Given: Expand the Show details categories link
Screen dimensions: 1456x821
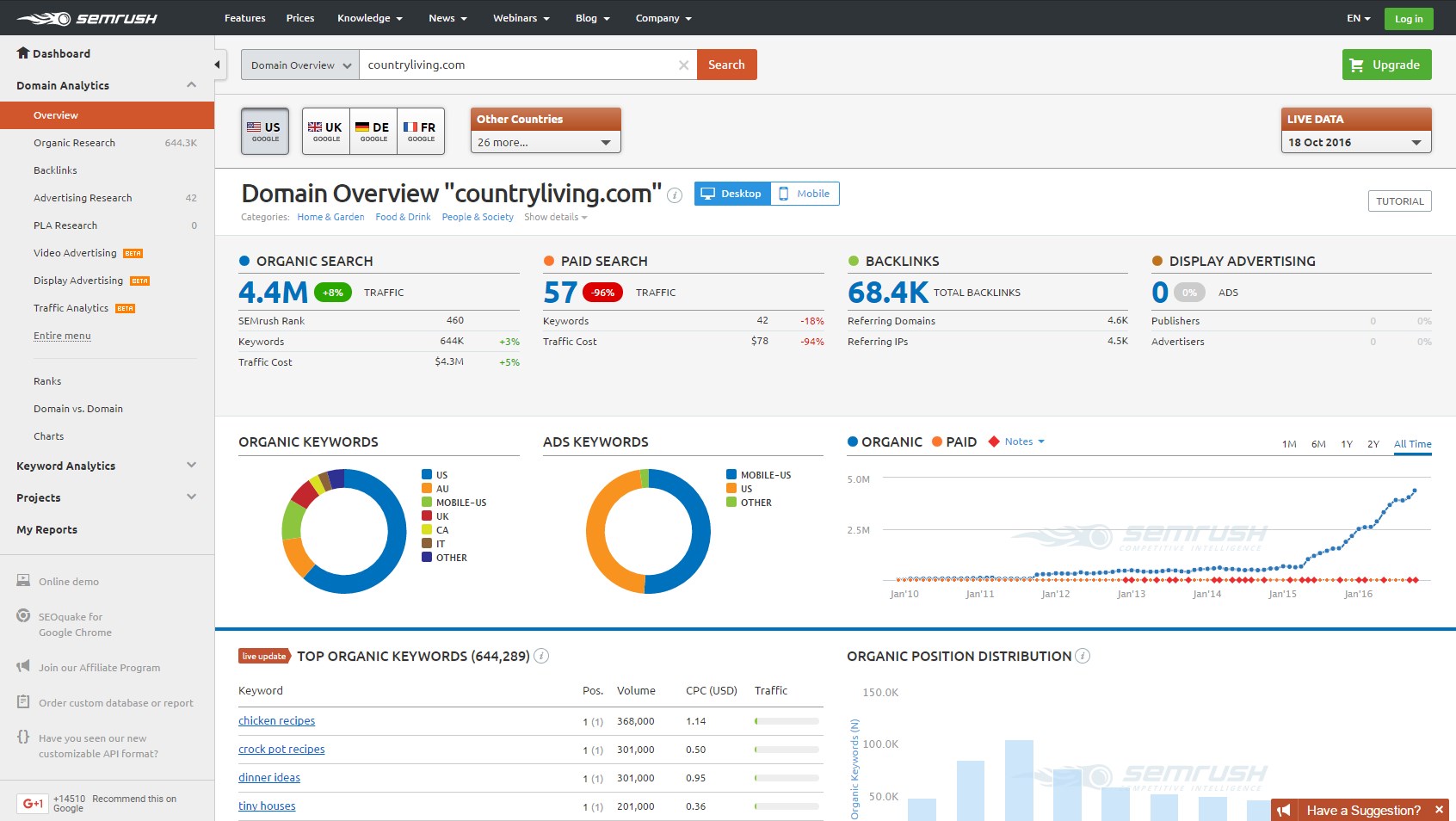Looking at the screenshot, I should pyautogui.click(x=556, y=217).
